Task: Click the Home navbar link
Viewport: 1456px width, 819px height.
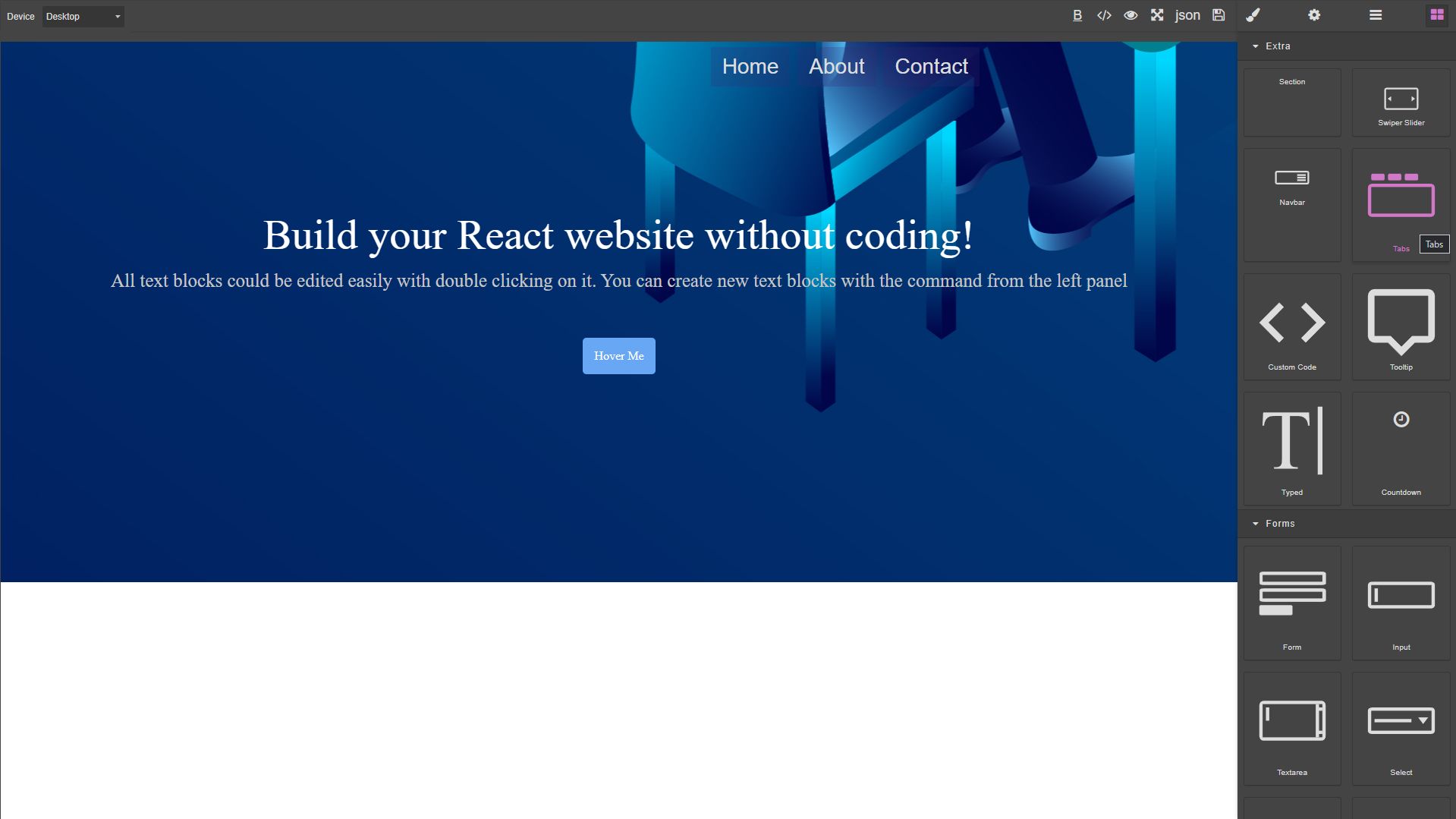Action: pyautogui.click(x=750, y=67)
